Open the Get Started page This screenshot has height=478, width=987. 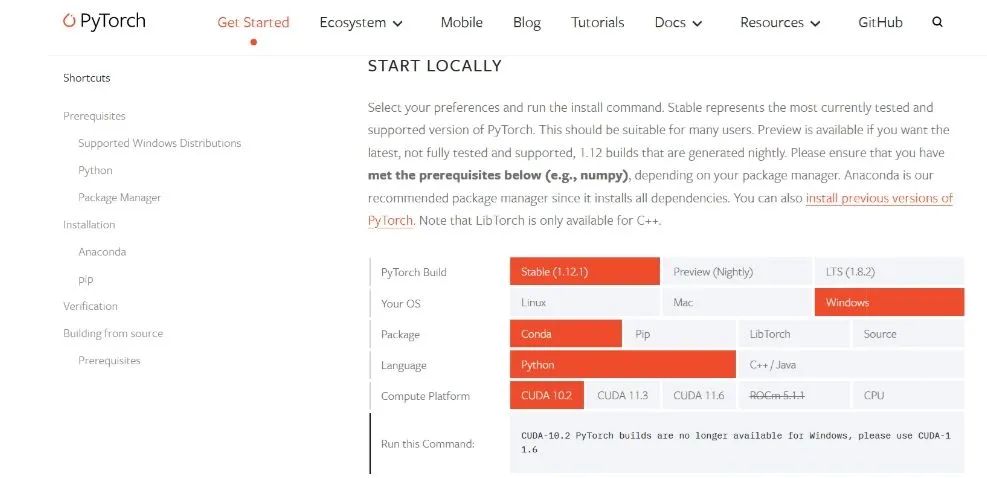click(253, 23)
